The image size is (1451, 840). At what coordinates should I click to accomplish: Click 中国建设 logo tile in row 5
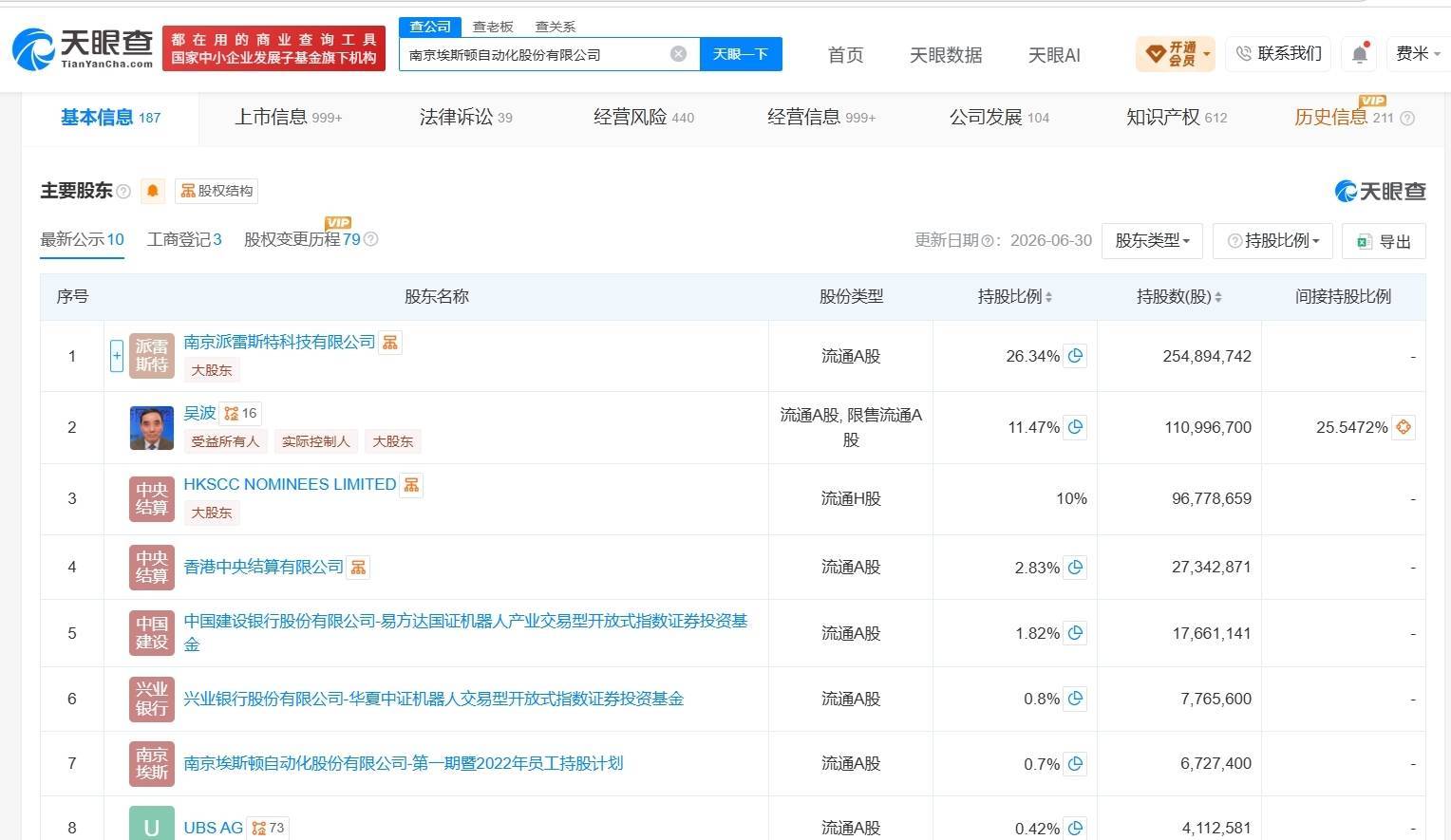point(152,633)
